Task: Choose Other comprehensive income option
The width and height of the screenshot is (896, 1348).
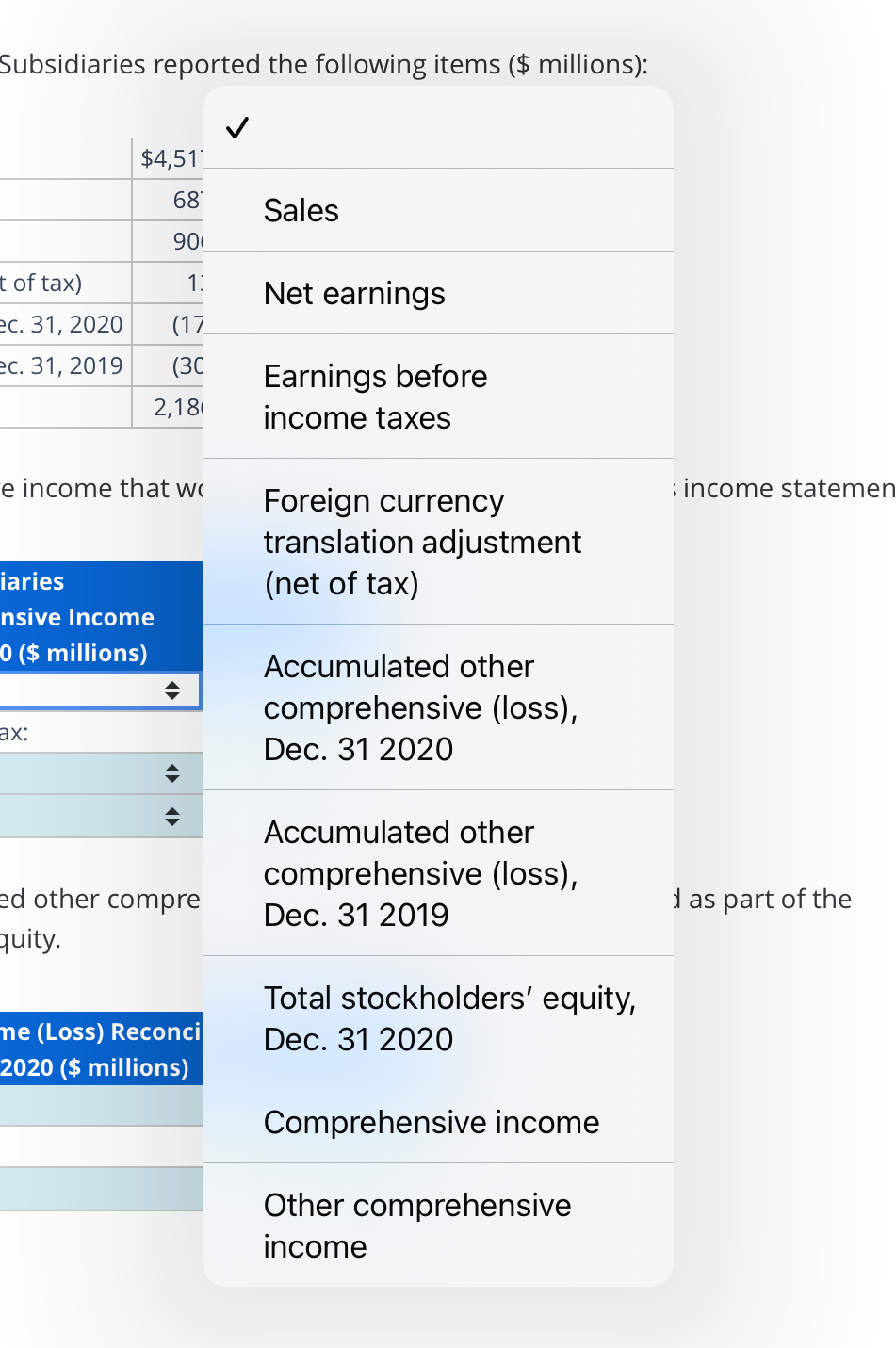Action: click(x=417, y=1226)
